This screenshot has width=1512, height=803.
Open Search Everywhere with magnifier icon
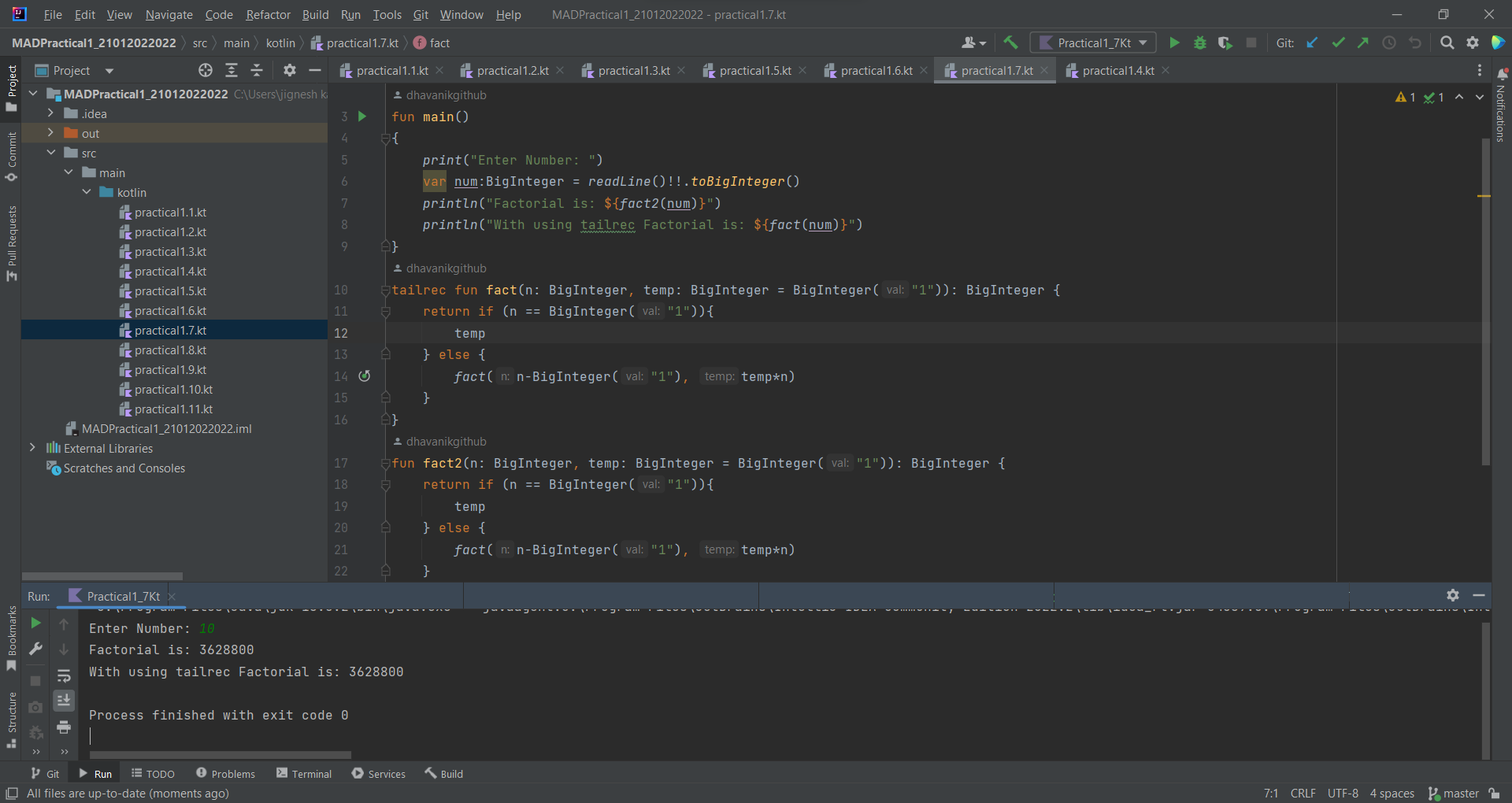(x=1447, y=43)
